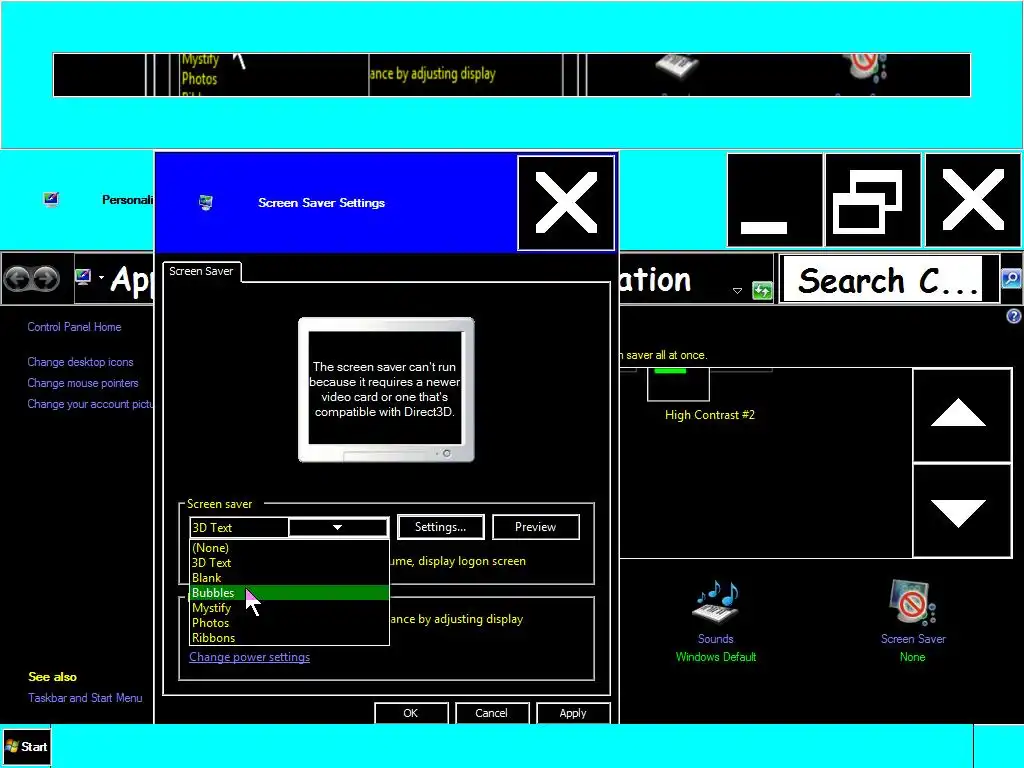
Task: Pick 3D Text in the dropdown list
Action: 289,563
